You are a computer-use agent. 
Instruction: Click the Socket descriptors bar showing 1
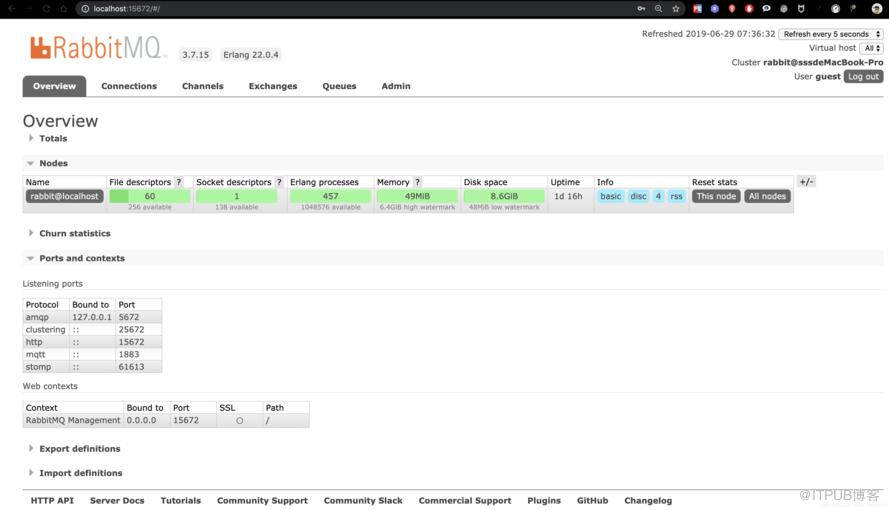tap(236, 196)
